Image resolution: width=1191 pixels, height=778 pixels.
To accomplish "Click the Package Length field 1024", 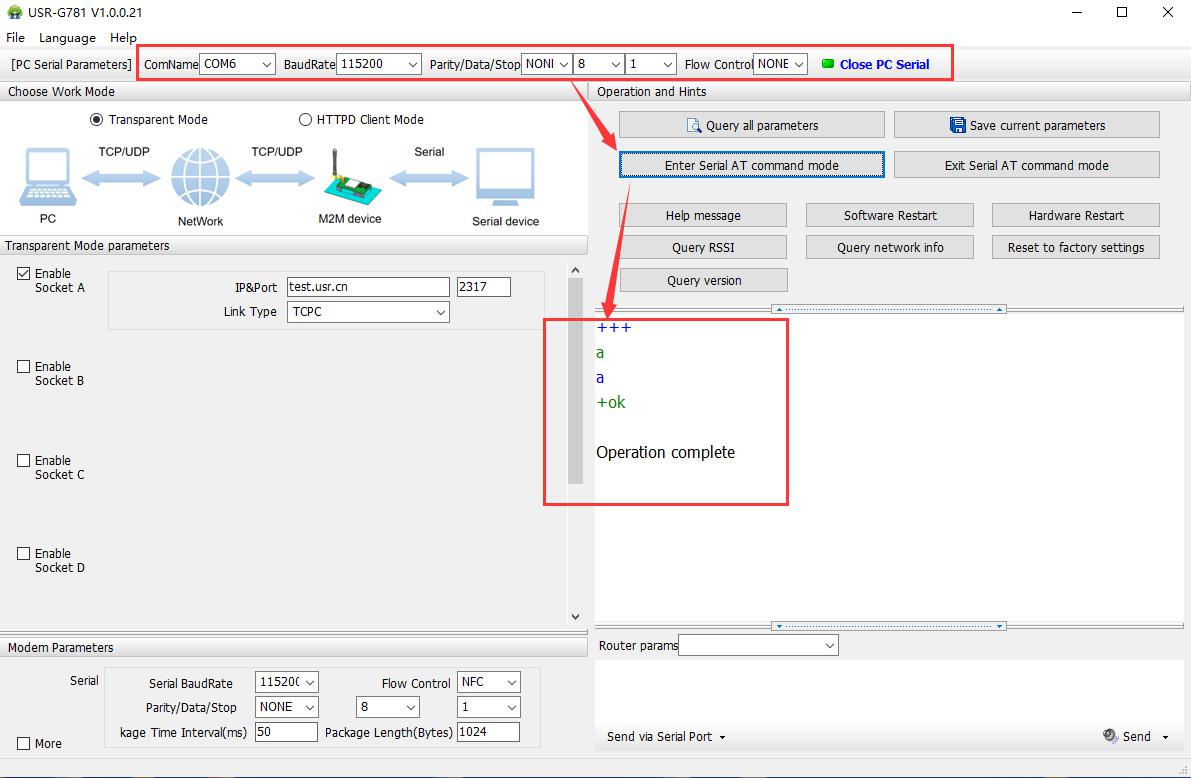I will pyautogui.click(x=488, y=732).
